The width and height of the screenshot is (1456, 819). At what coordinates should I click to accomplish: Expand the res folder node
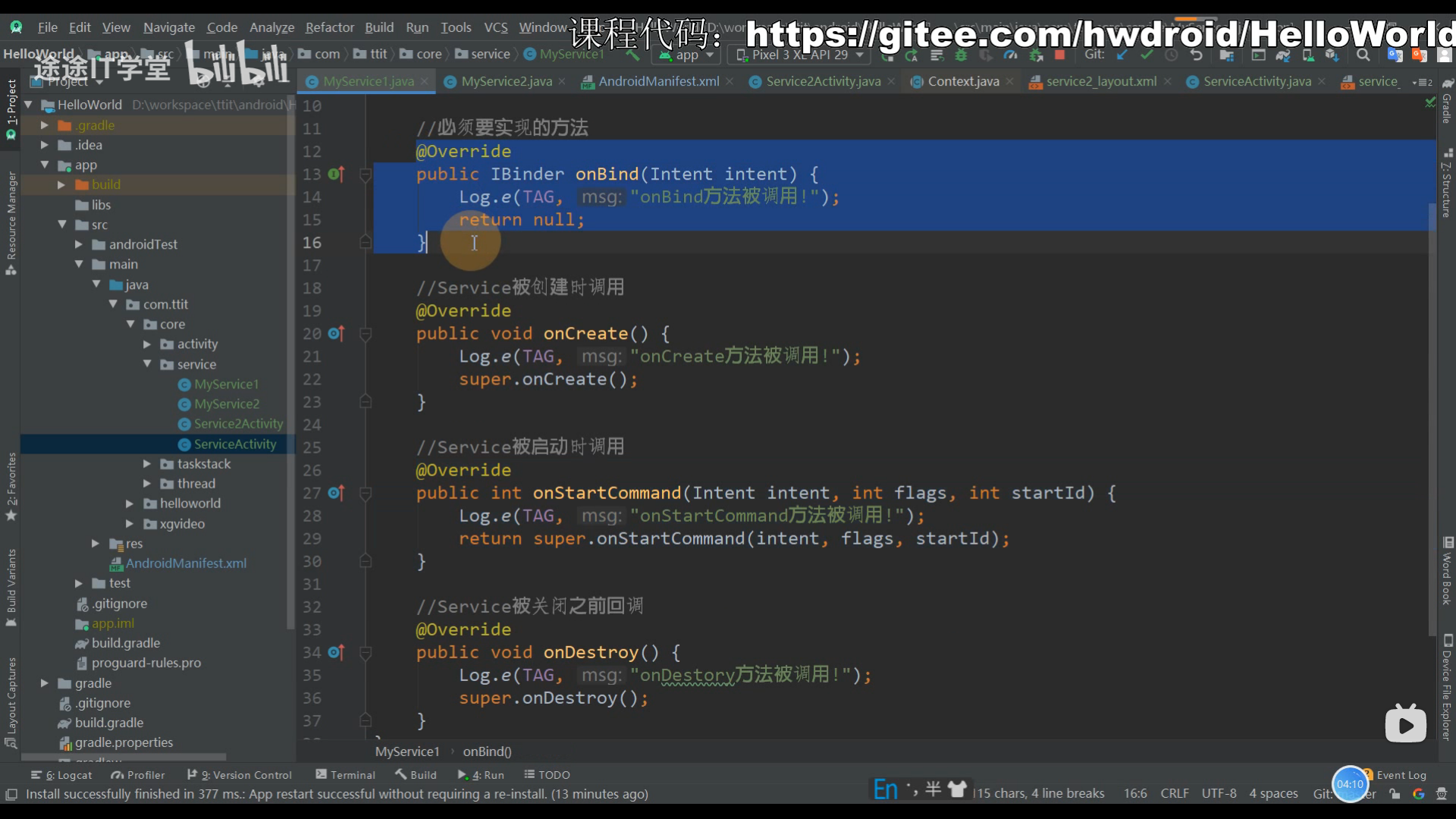click(96, 544)
